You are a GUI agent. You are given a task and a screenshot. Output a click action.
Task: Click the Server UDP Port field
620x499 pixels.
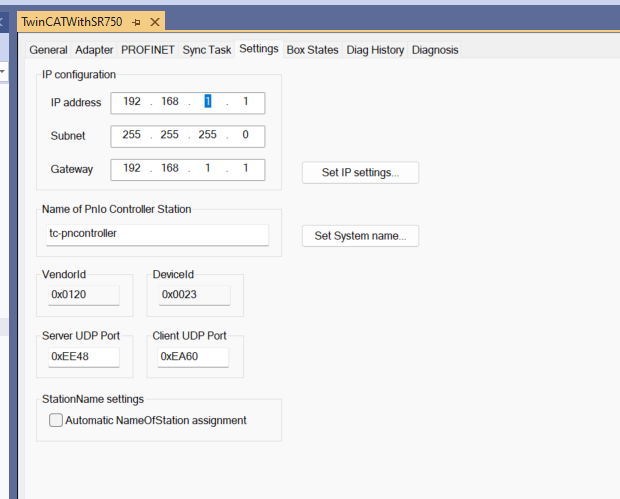[84, 357]
